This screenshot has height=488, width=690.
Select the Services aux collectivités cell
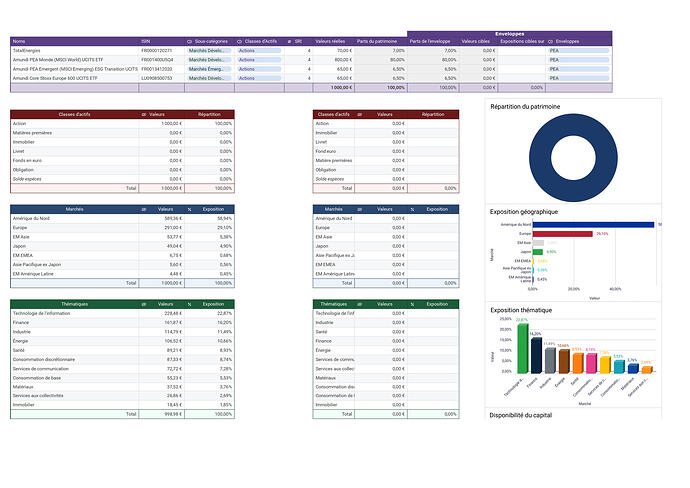pyautogui.click(x=74, y=396)
